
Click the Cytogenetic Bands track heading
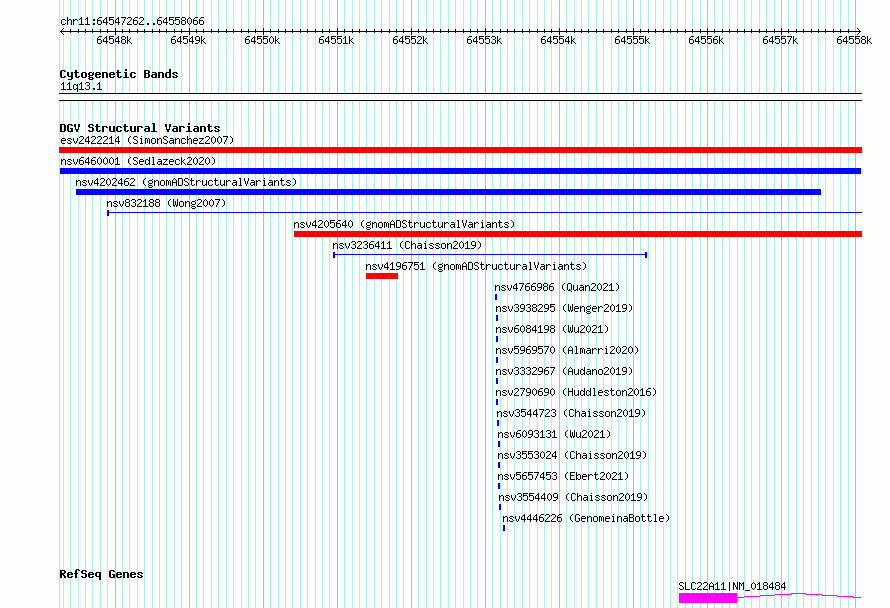119,74
